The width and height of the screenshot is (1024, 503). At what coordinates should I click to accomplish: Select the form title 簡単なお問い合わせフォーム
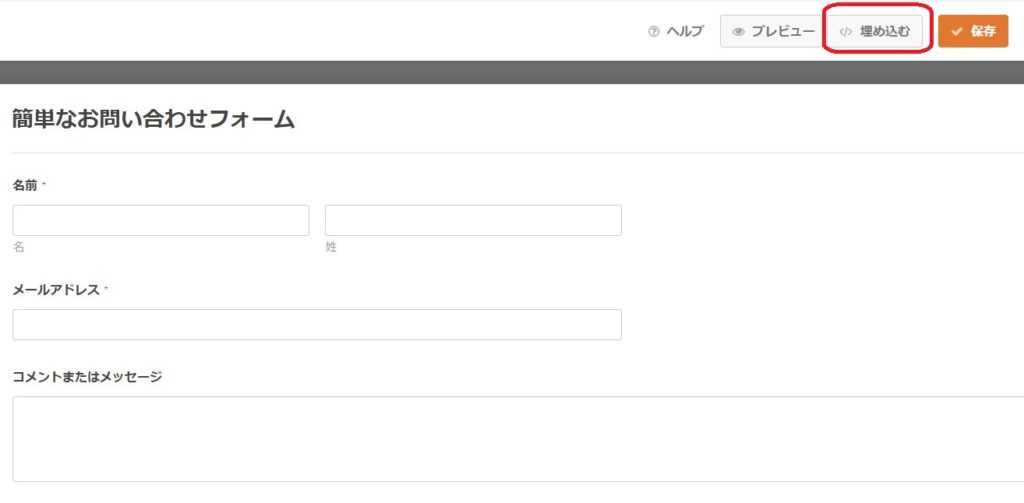pos(153,120)
